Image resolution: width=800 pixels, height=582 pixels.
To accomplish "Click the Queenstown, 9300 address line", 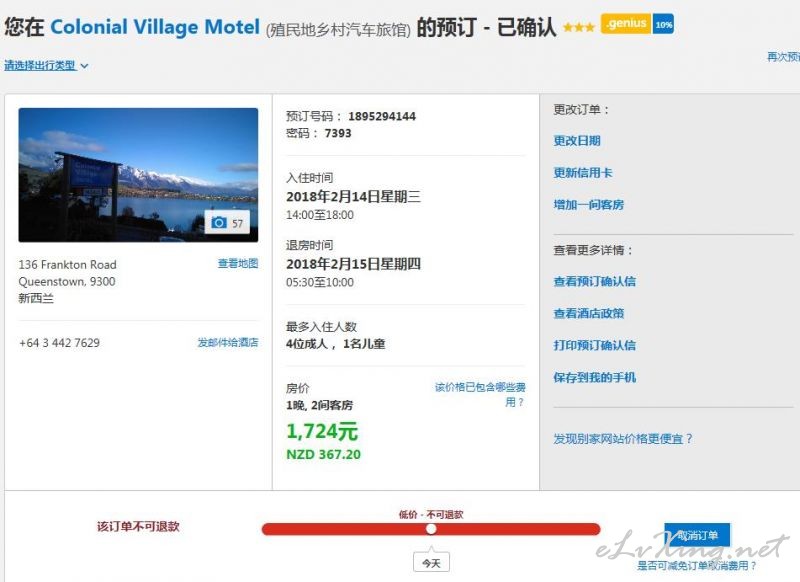I will pos(67,282).
